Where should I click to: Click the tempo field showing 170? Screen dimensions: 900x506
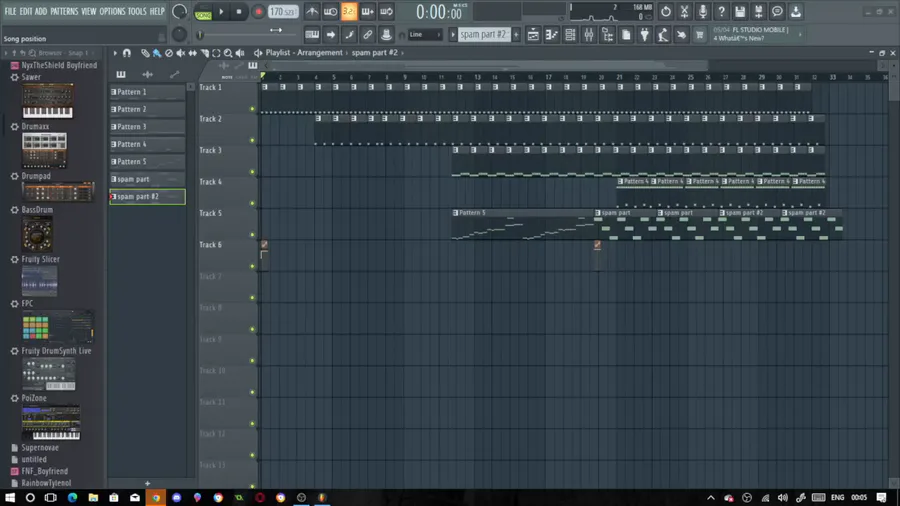283,11
